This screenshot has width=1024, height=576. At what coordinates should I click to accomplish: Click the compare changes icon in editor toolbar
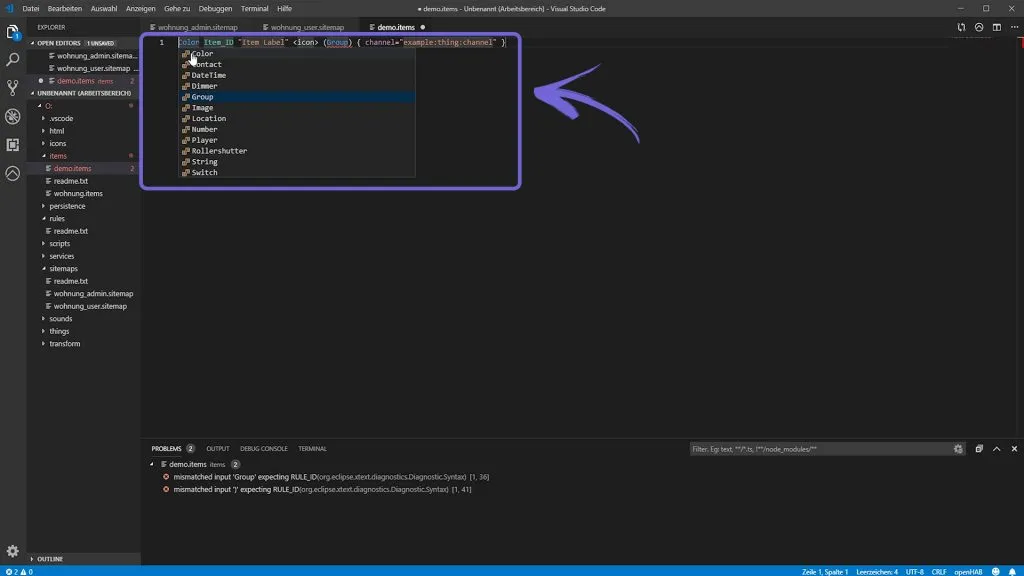pyautogui.click(x=961, y=27)
